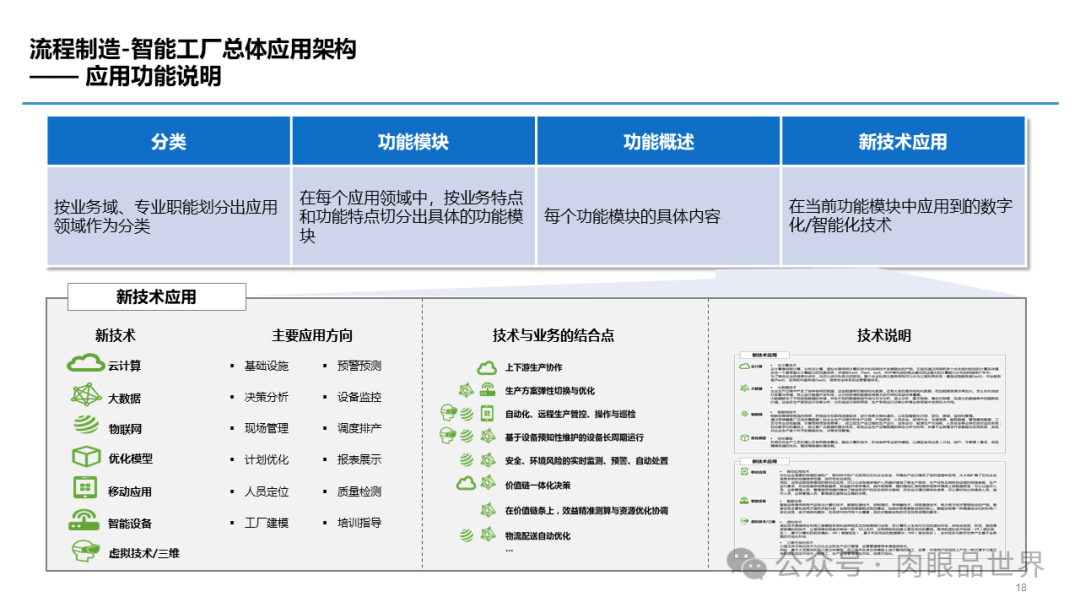This screenshot has height=608, width=1080.
Task: Click the VR headset icon beside 虚拟技术/三维
Action: tap(85, 551)
